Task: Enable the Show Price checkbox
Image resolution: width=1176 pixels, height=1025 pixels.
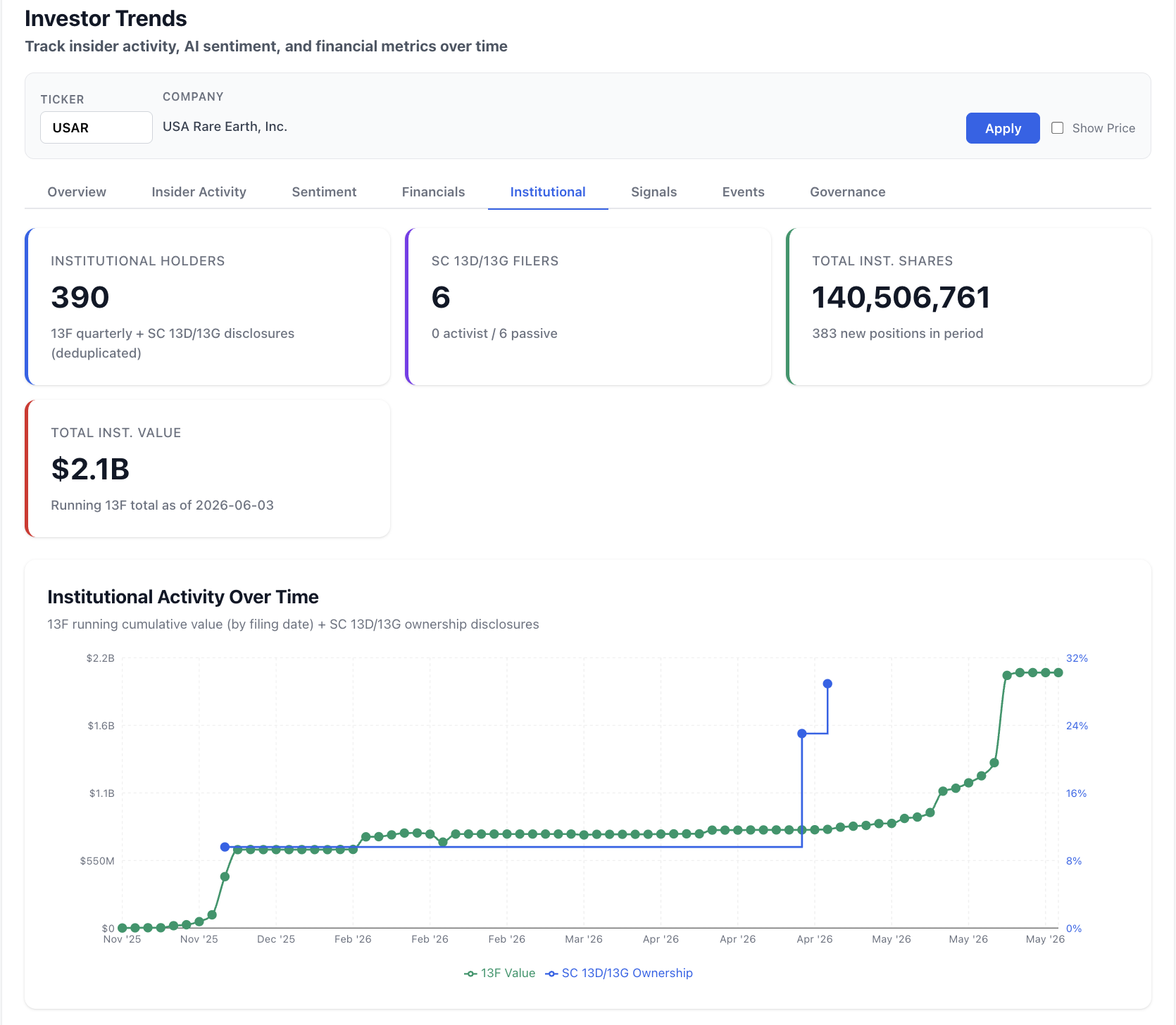Action: point(1057,128)
